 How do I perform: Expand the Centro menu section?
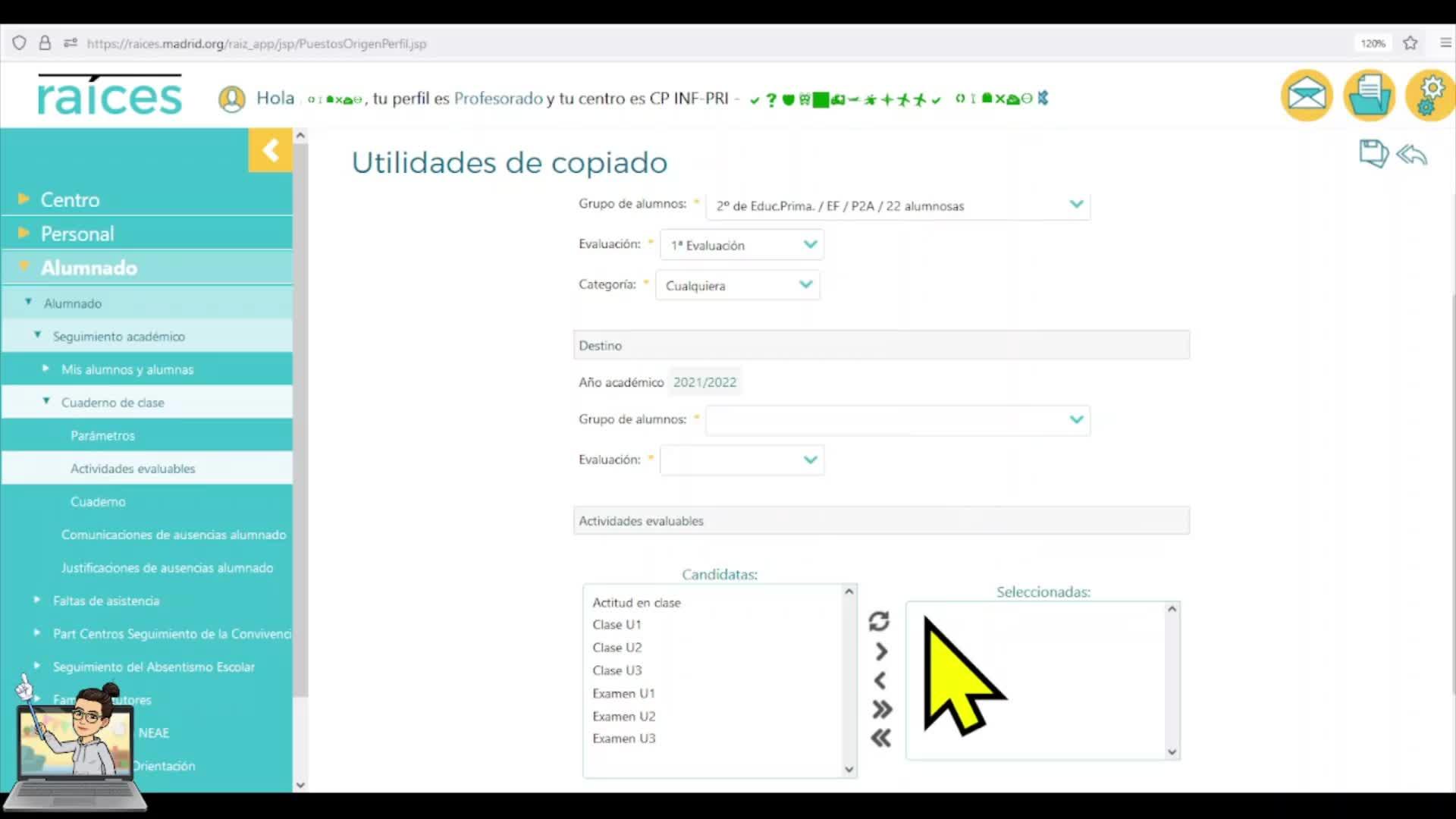70,199
